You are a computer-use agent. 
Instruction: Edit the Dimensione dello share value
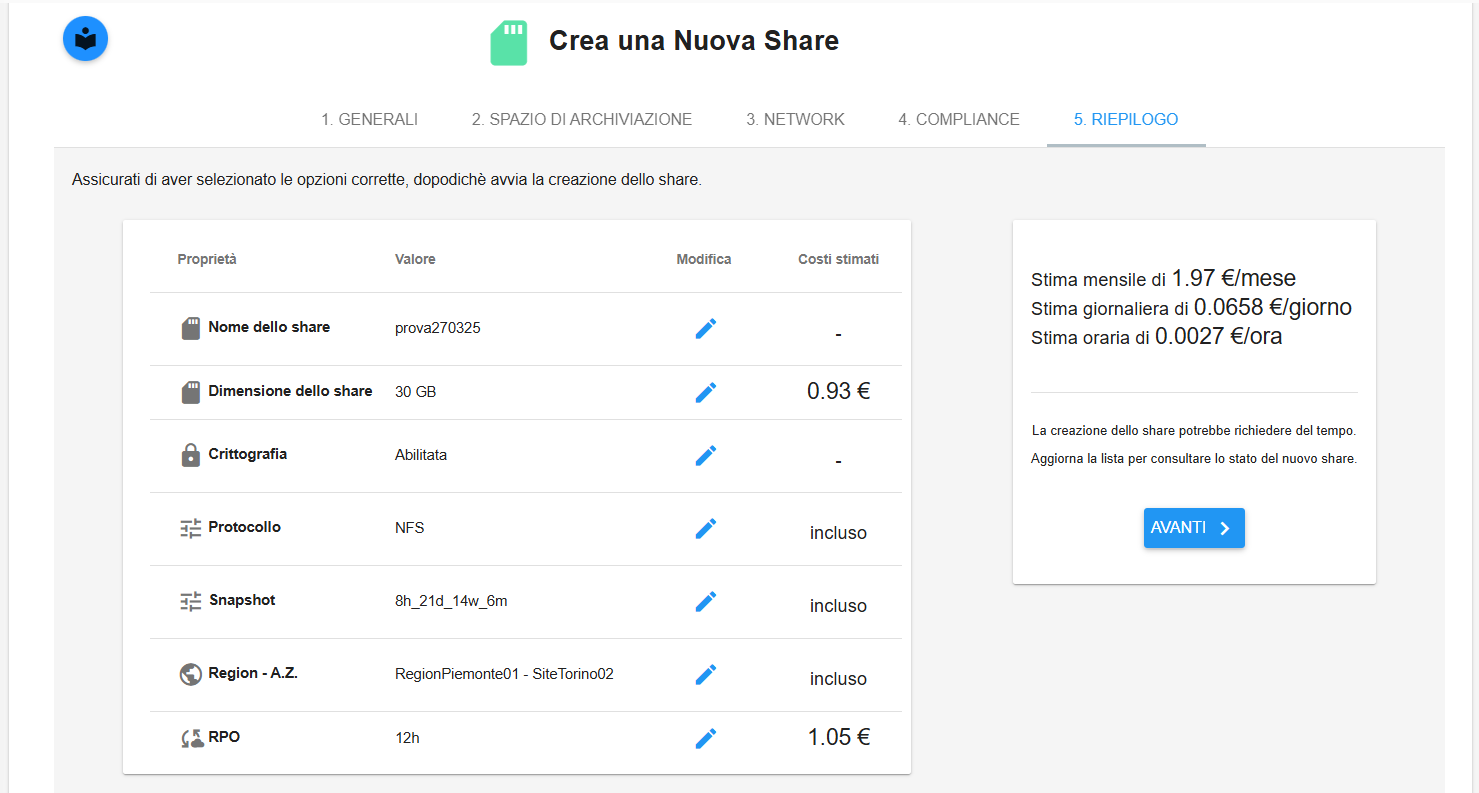point(706,392)
